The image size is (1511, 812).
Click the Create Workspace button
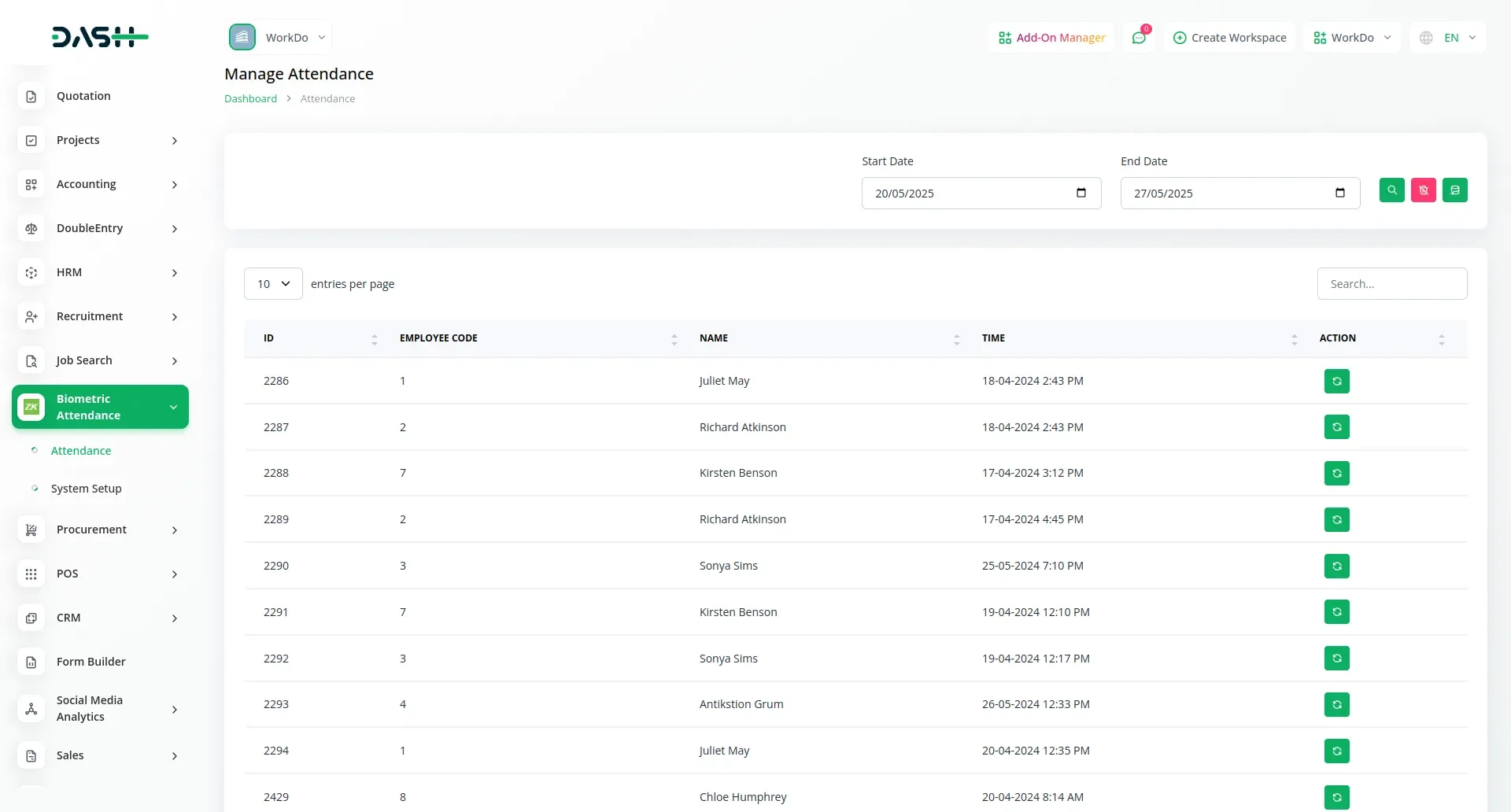(x=1229, y=38)
